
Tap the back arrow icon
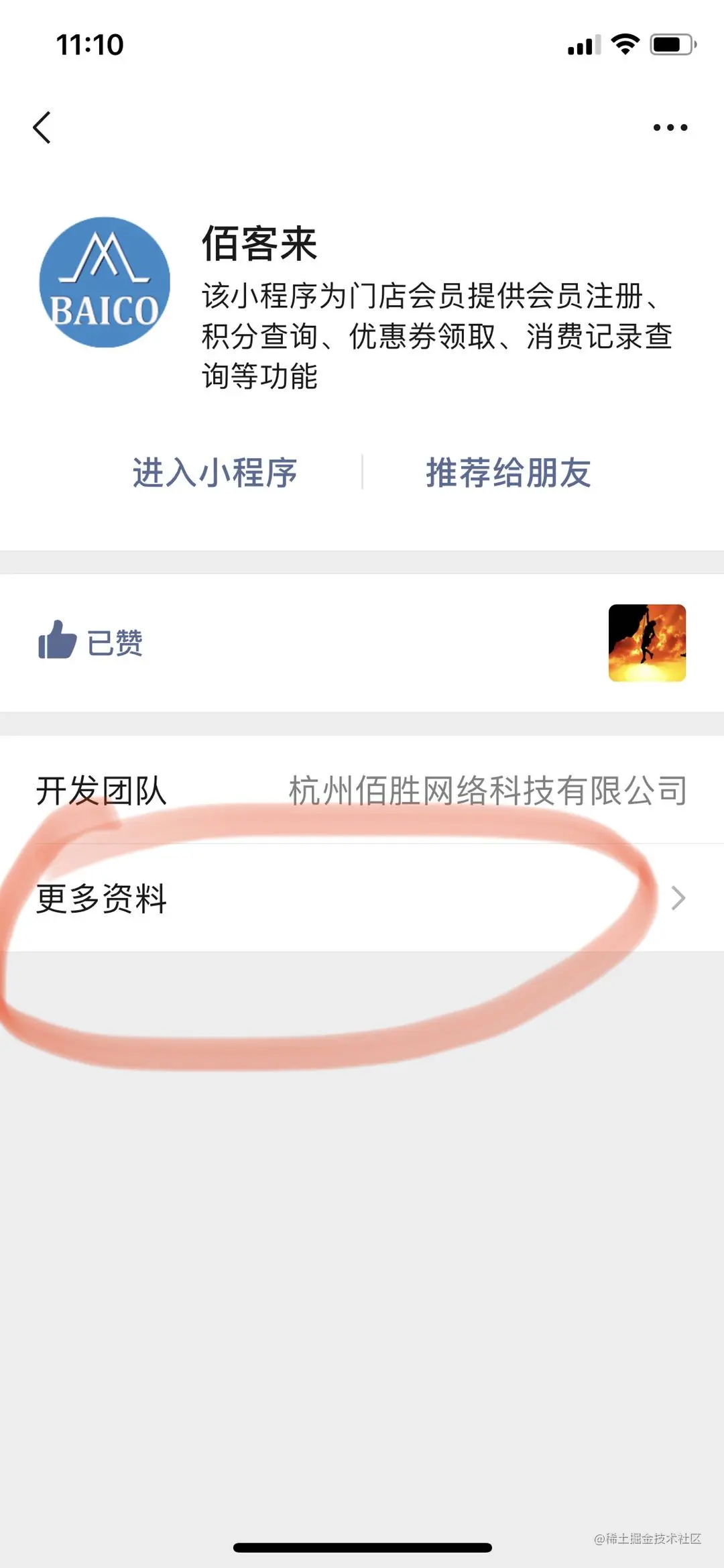tap(42, 127)
